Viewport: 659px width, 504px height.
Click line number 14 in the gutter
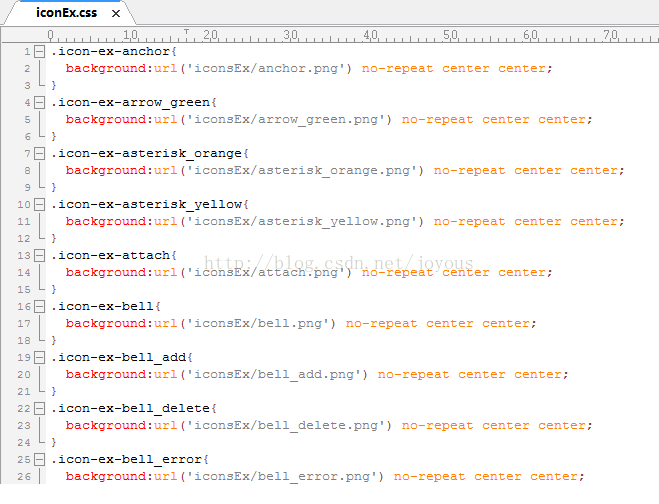tap(24, 273)
